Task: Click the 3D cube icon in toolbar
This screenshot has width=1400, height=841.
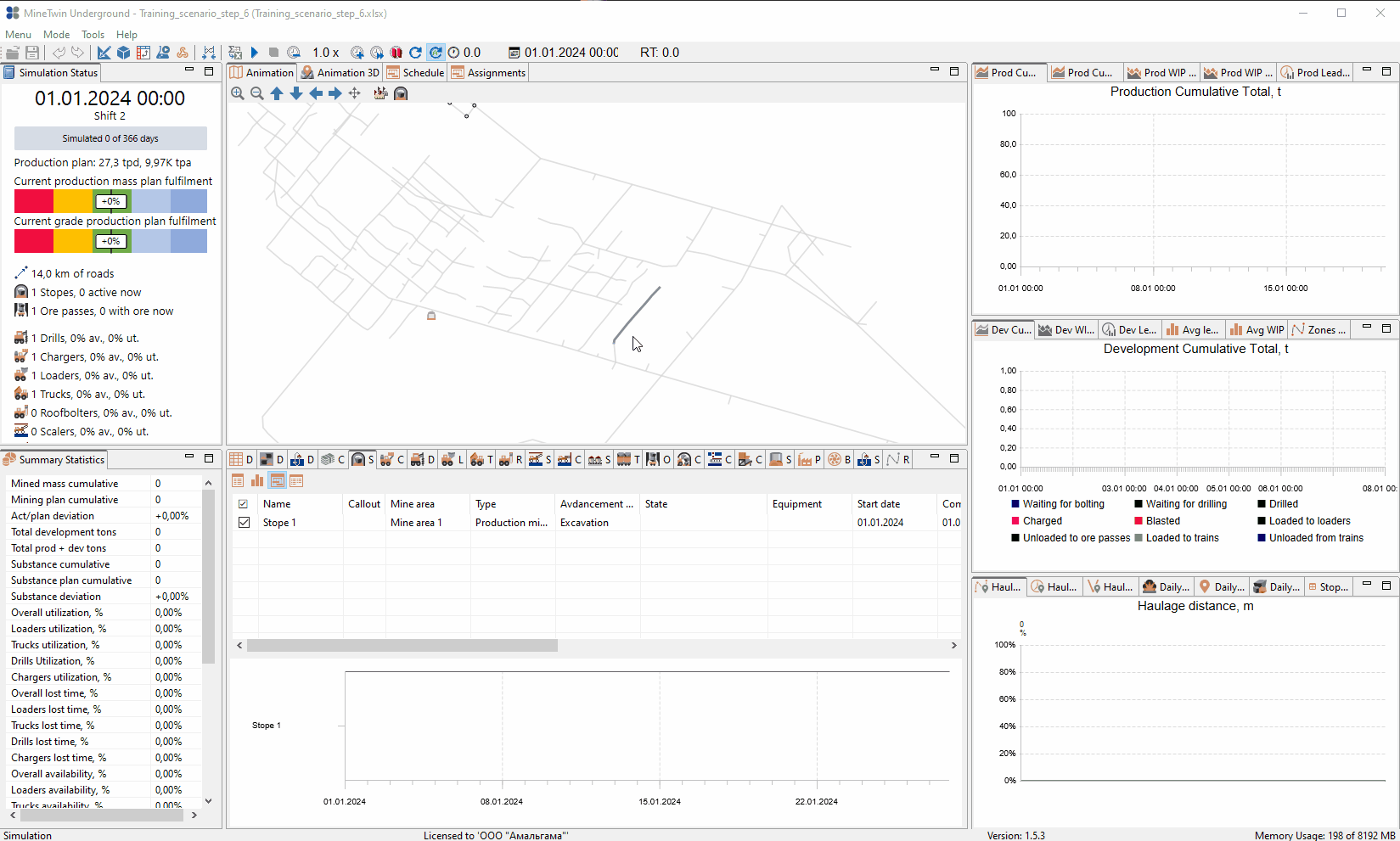Action: pos(123,53)
